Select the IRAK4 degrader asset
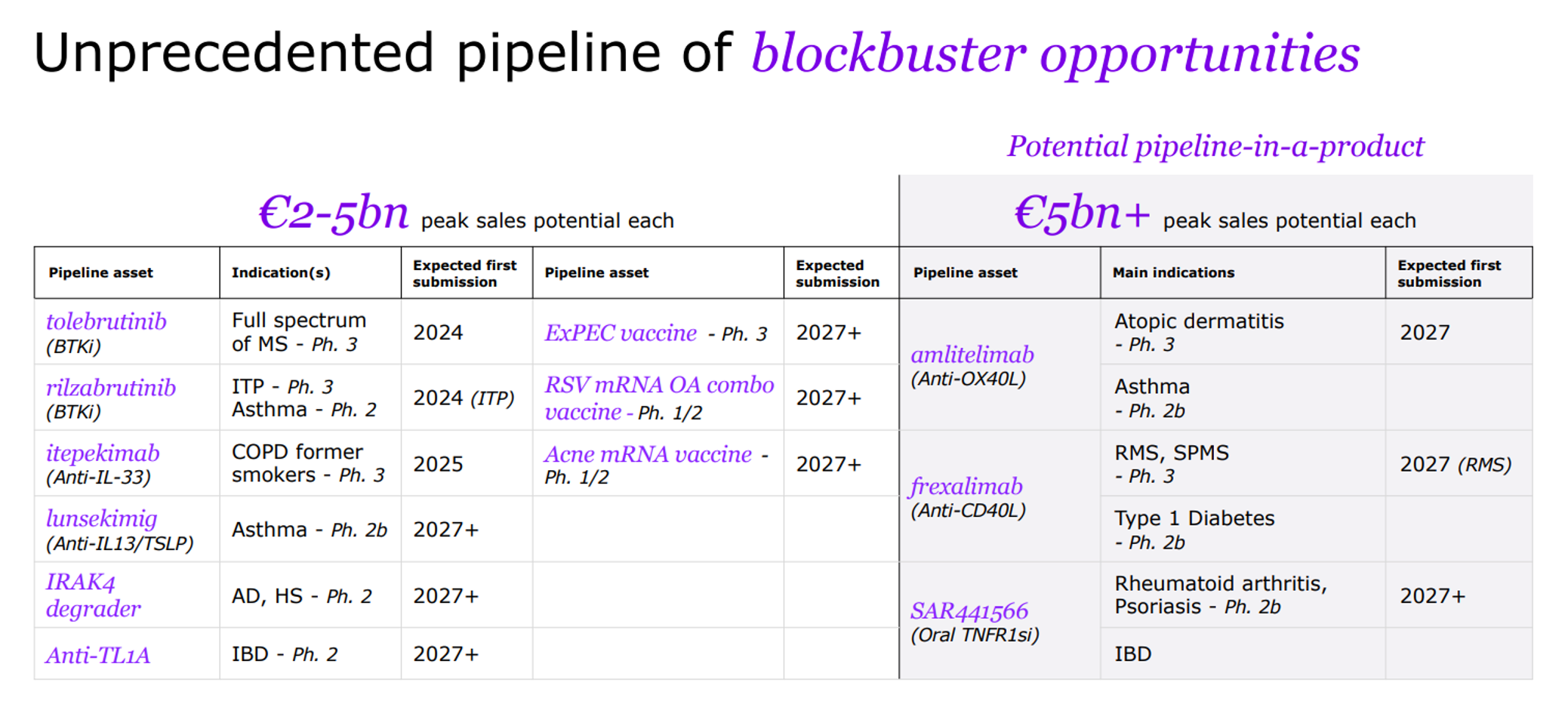The height and width of the screenshot is (713, 1568). pyautogui.click(x=93, y=595)
